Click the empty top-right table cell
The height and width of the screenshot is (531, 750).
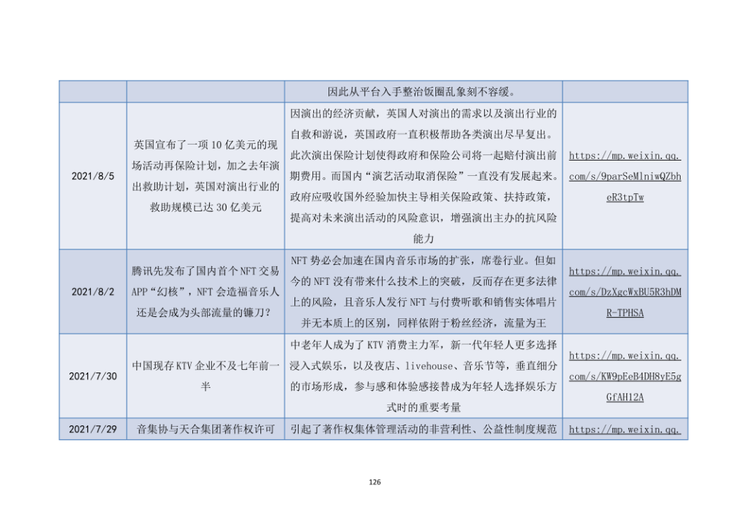click(x=625, y=91)
